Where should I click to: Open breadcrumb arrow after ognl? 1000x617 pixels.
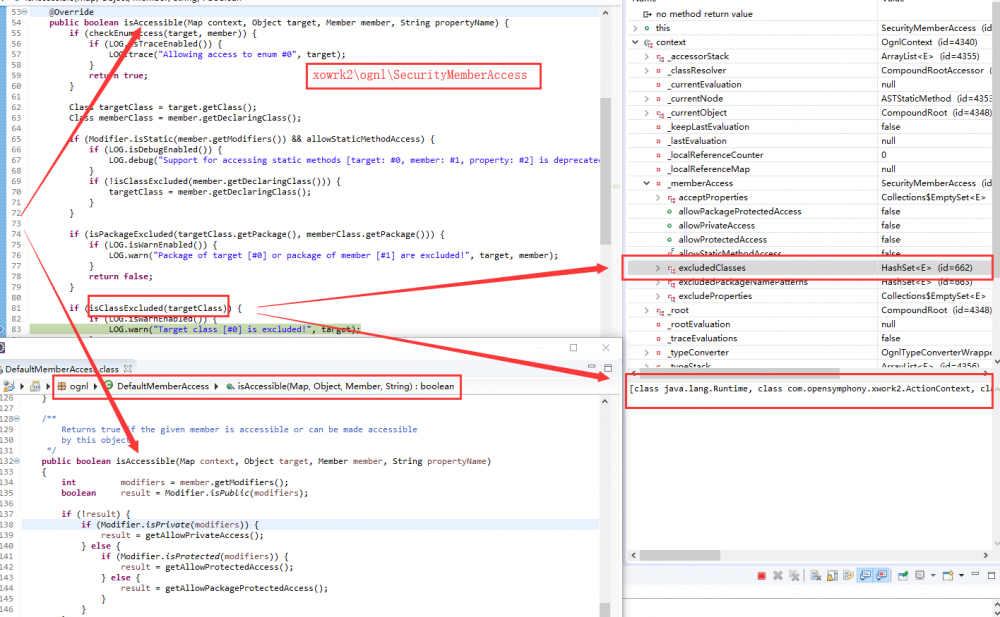96,386
